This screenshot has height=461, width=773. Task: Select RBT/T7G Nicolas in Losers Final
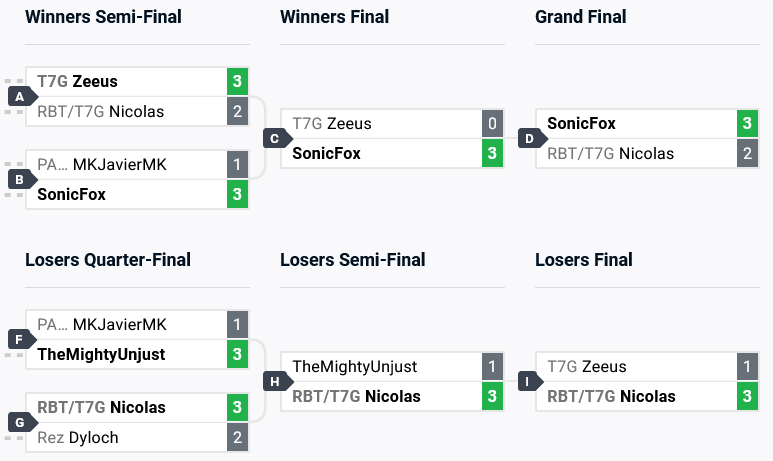point(611,397)
